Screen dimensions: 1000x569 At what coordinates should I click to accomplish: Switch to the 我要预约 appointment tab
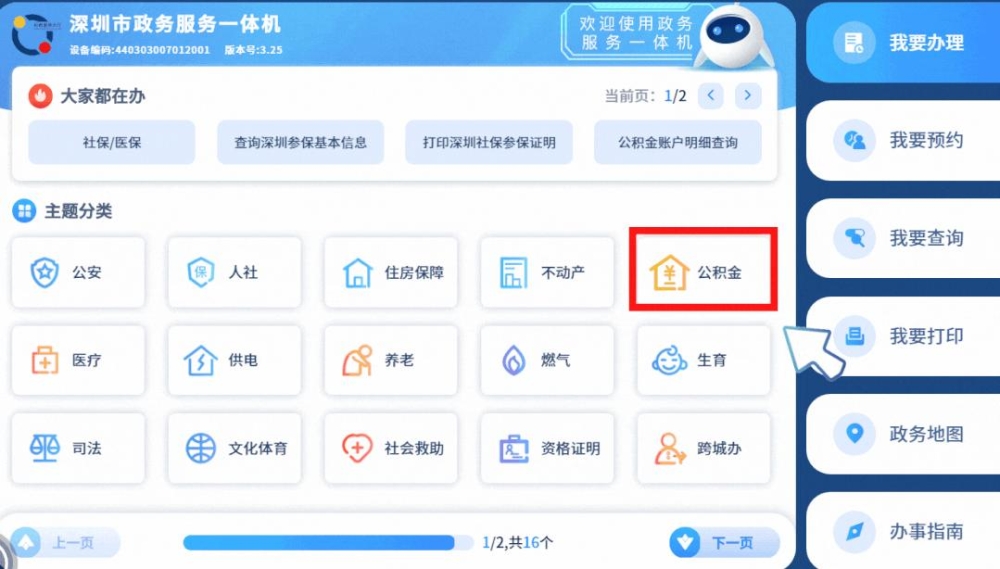[x=903, y=140]
